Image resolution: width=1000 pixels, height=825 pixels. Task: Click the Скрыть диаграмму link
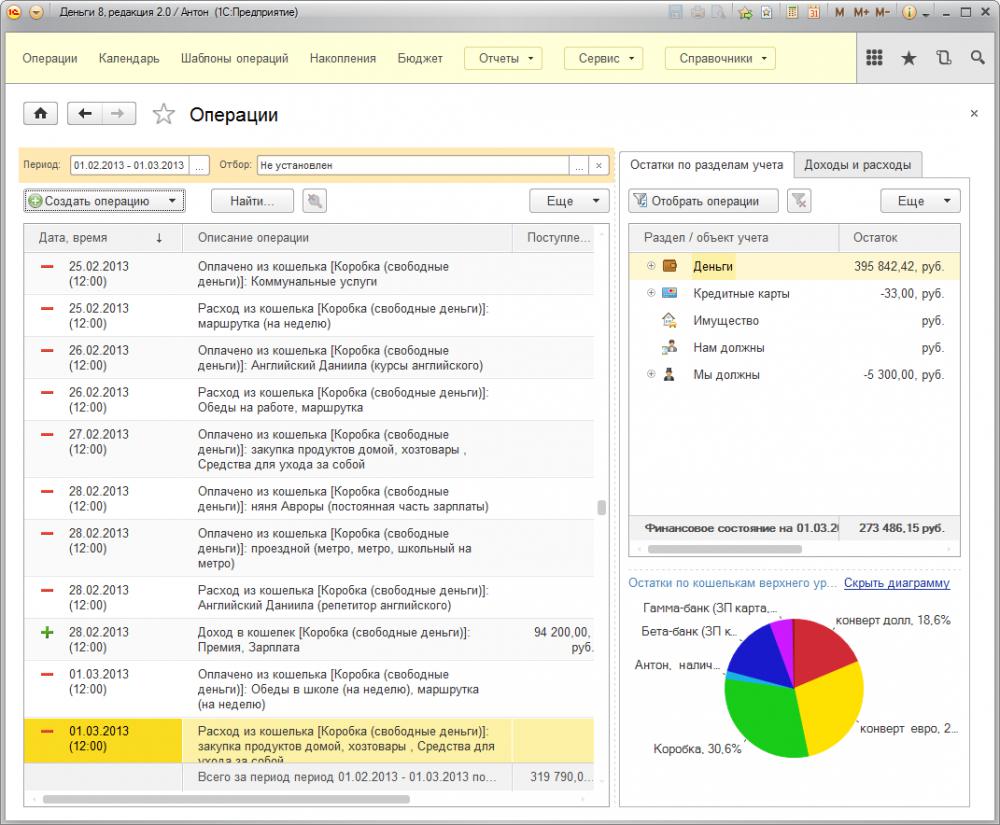[897, 583]
